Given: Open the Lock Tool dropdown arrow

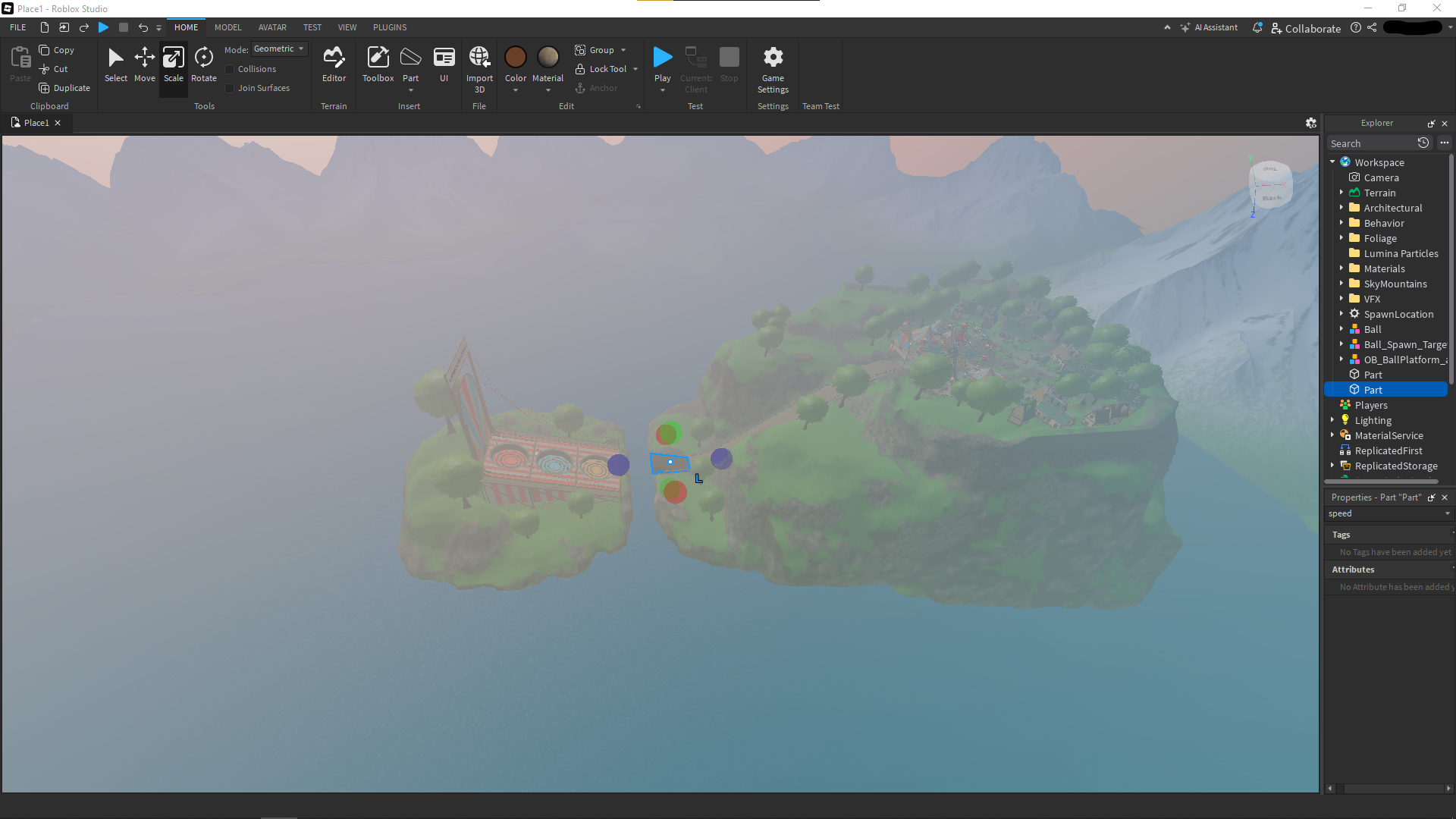Looking at the screenshot, I should pos(635,69).
